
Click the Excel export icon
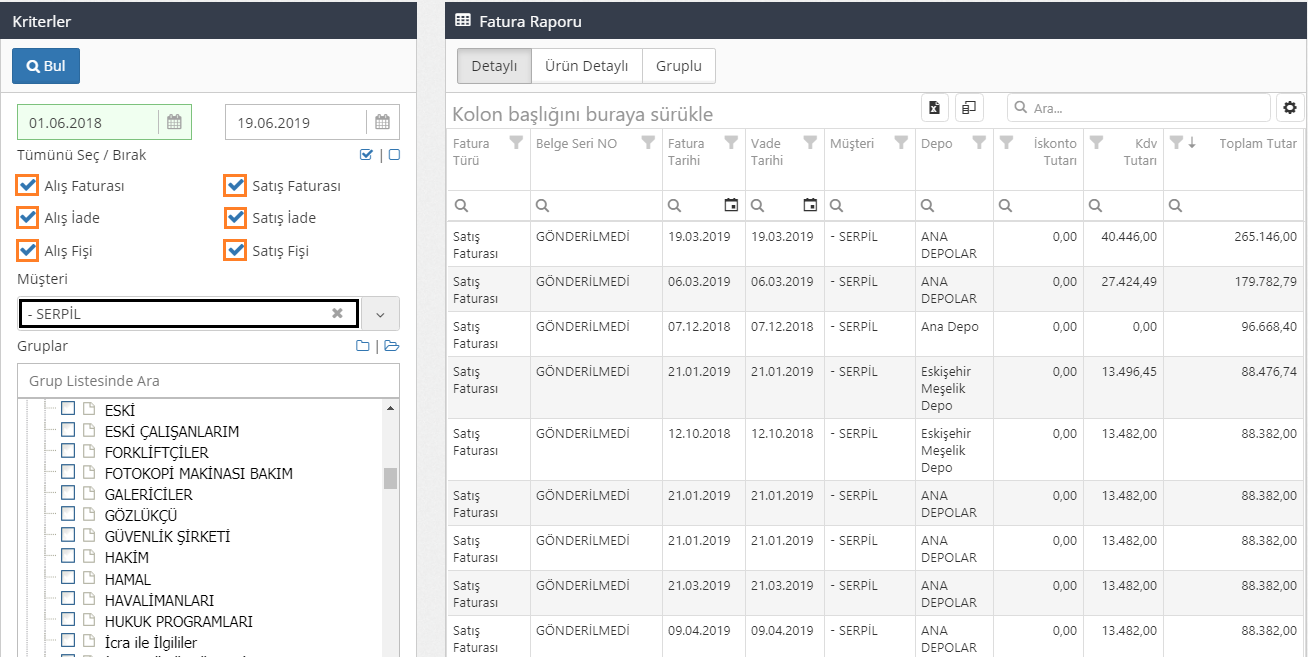[x=934, y=108]
